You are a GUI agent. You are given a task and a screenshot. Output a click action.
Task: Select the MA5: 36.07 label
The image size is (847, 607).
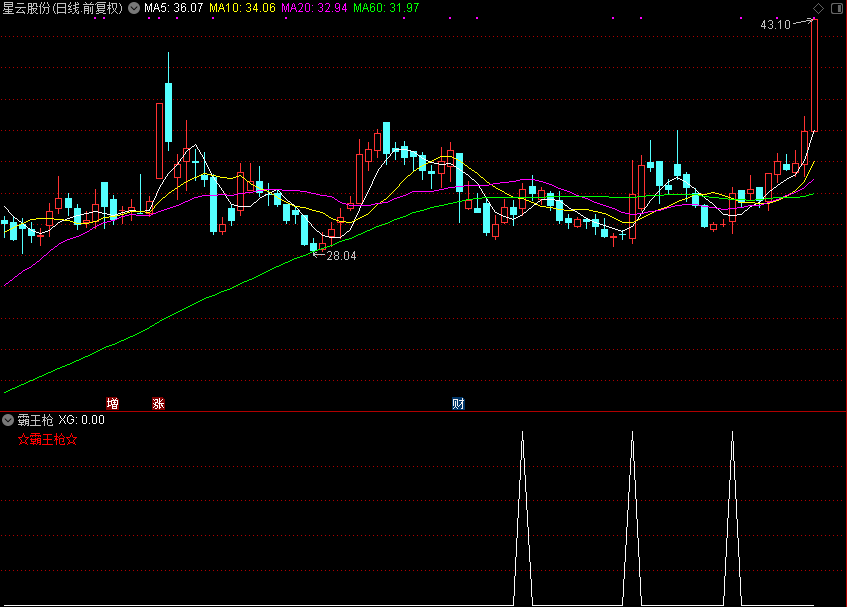click(173, 8)
